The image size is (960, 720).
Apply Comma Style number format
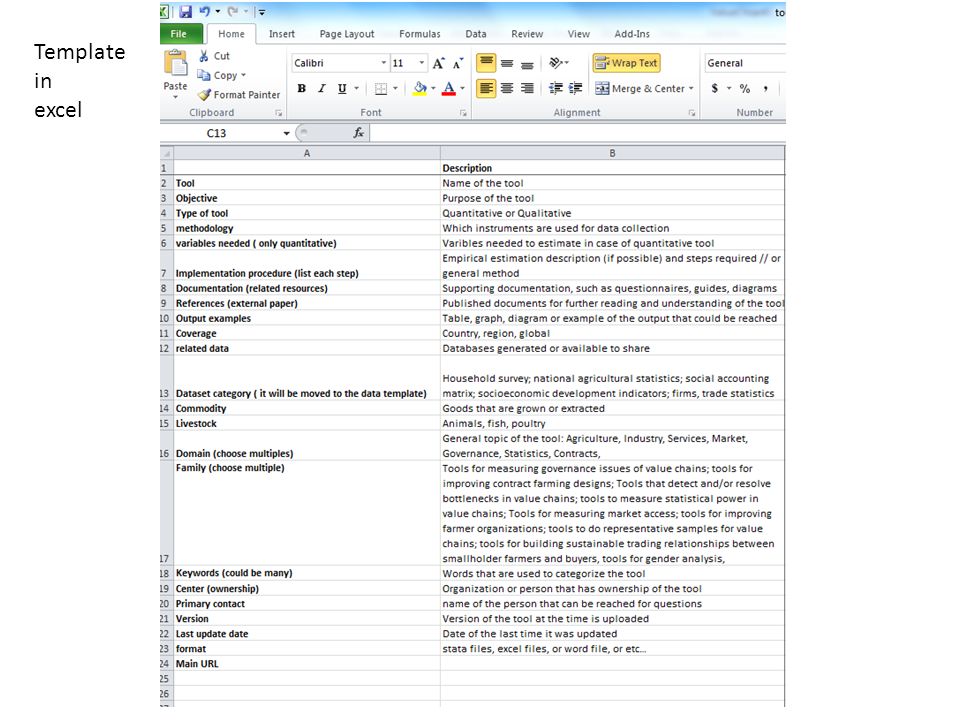765,89
